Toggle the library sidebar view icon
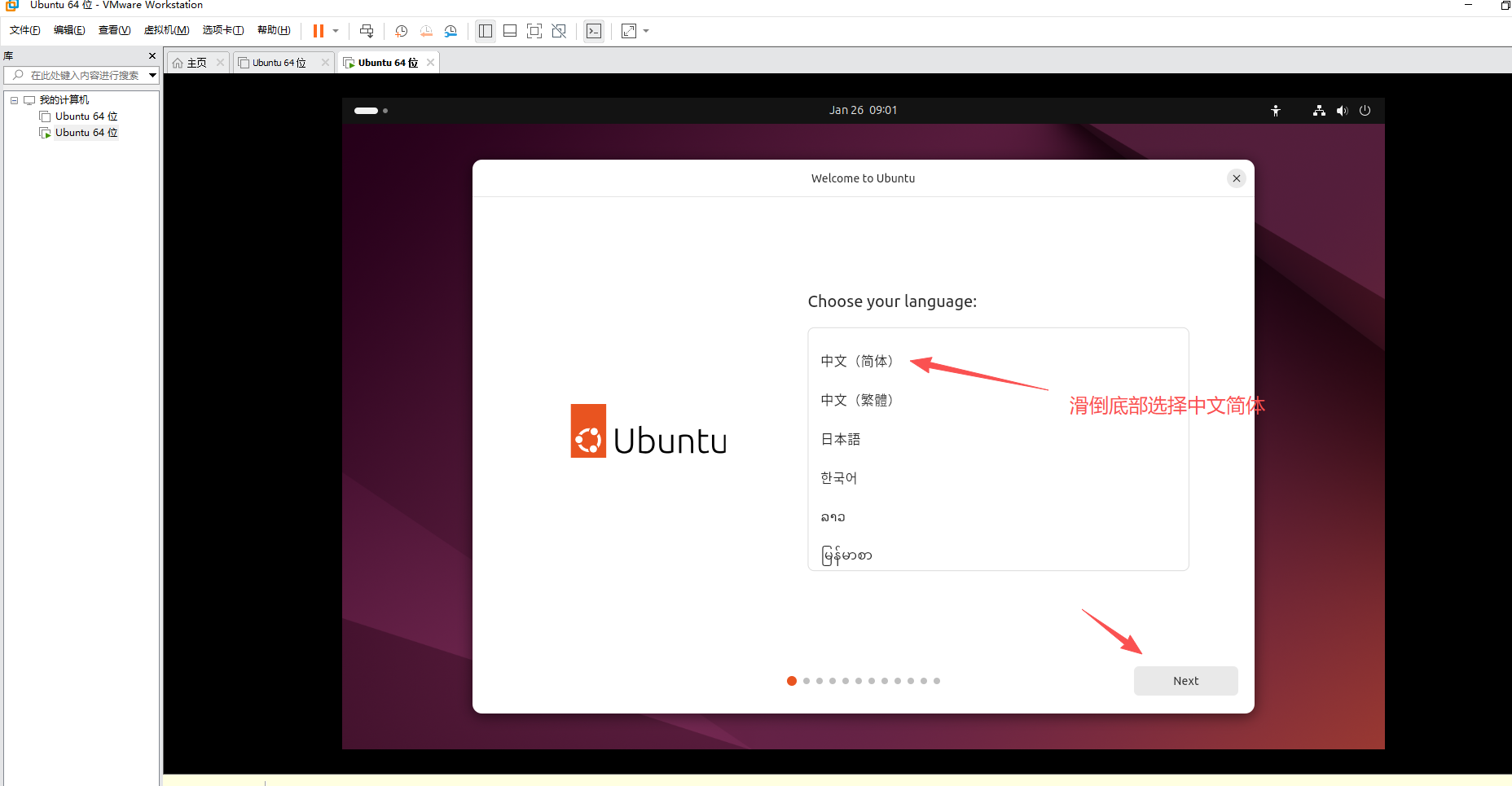This screenshot has width=1512, height=786. point(486,31)
